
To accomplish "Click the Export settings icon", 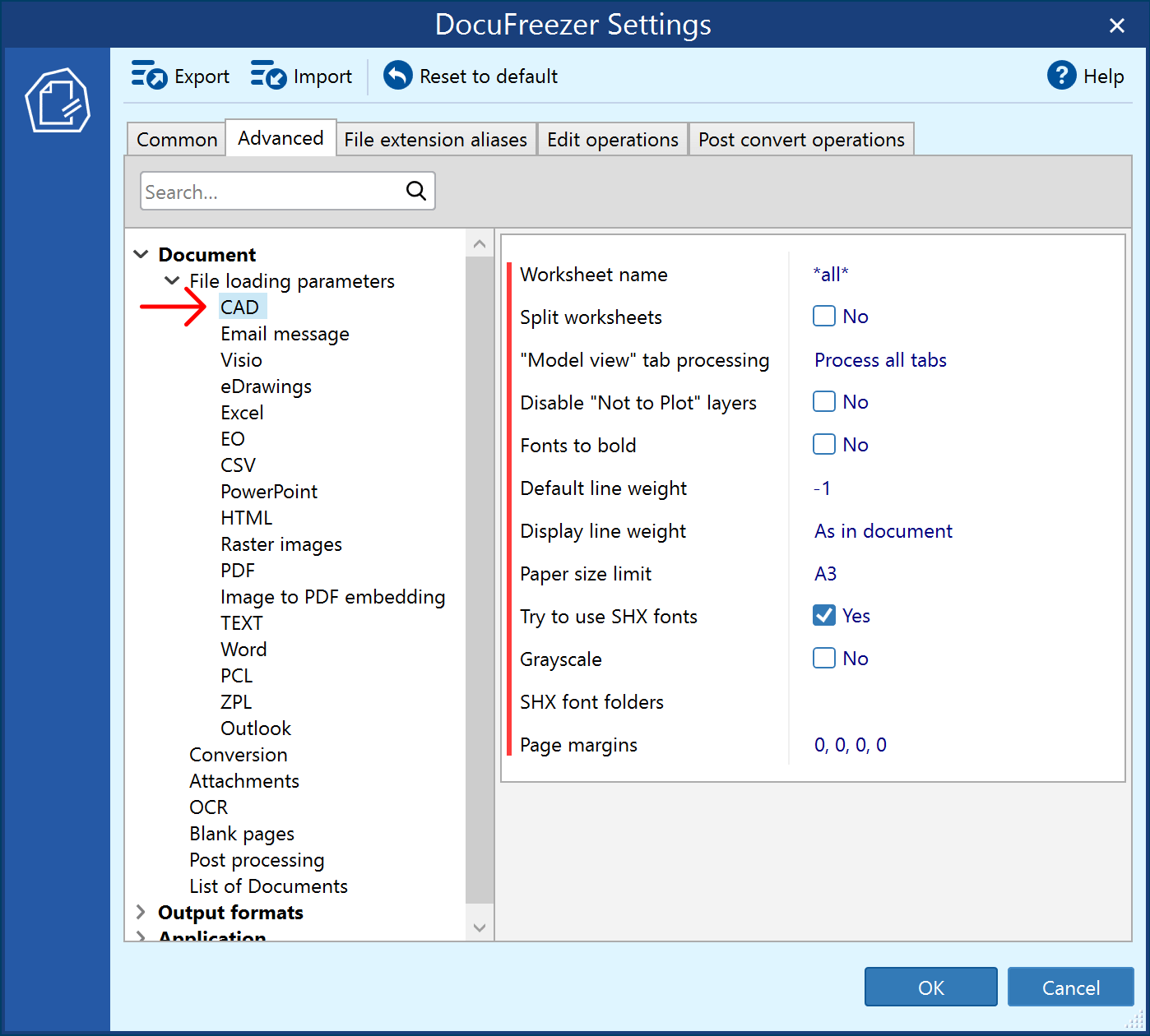I will pos(148,75).
